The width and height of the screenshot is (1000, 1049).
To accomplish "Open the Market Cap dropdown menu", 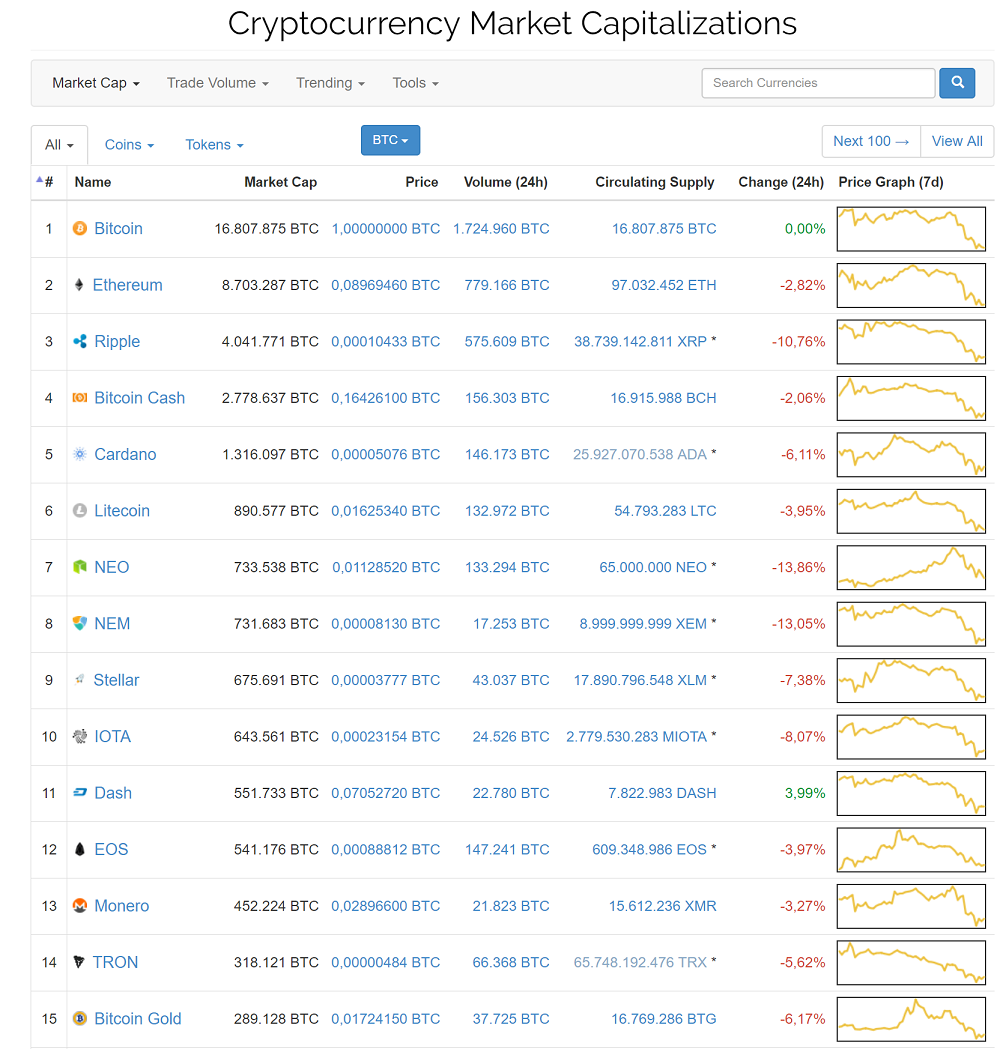I will (96, 83).
